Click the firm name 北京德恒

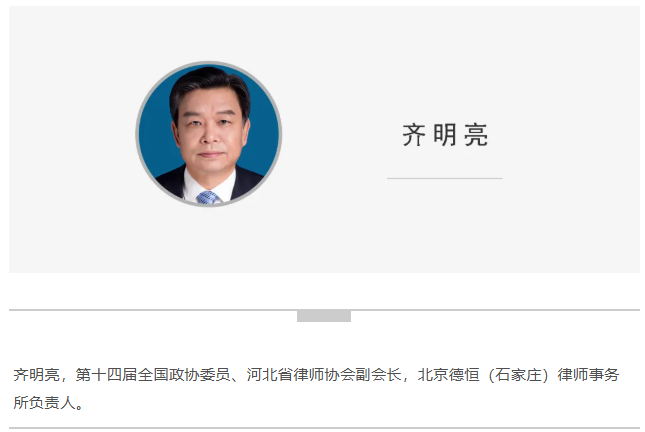(x=448, y=375)
